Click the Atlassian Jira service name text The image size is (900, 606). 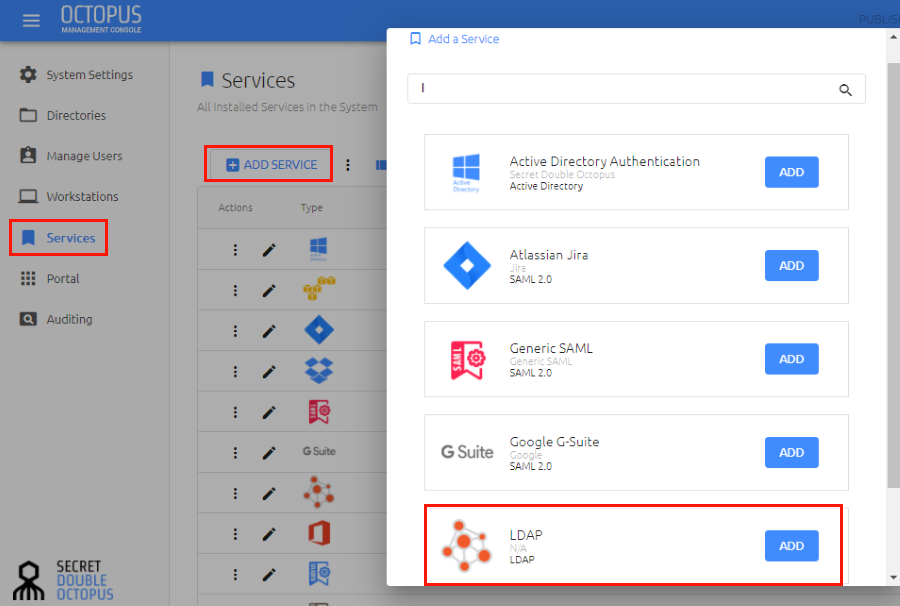click(x=549, y=255)
